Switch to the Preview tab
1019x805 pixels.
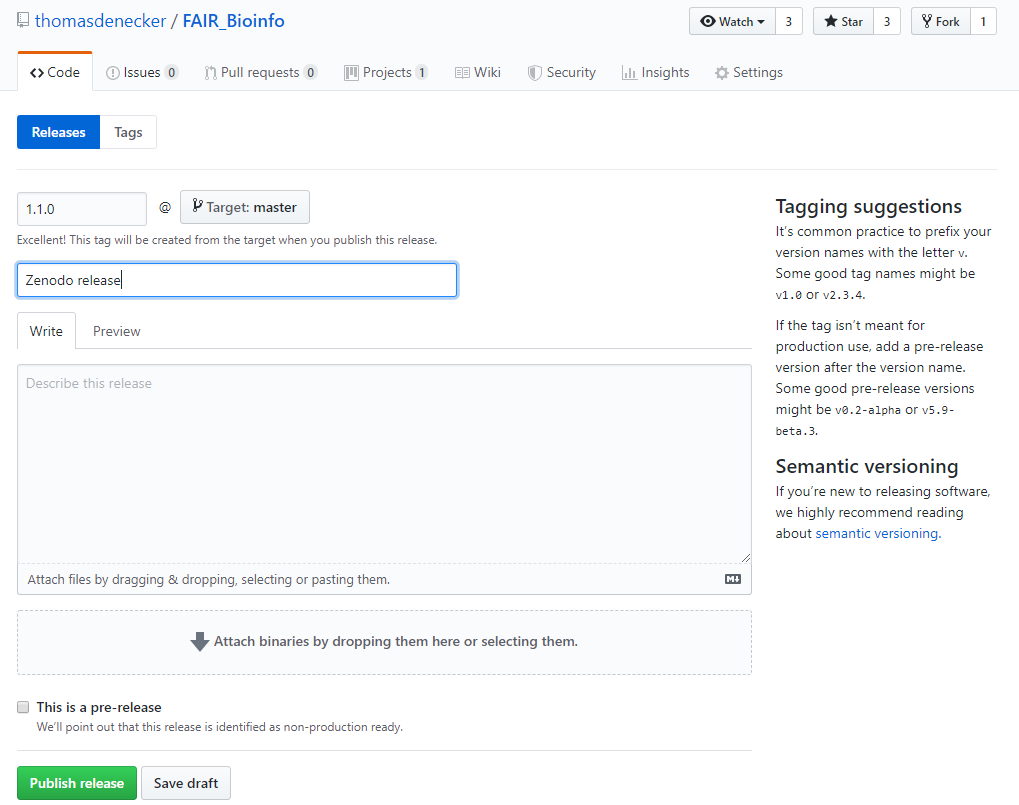click(116, 331)
